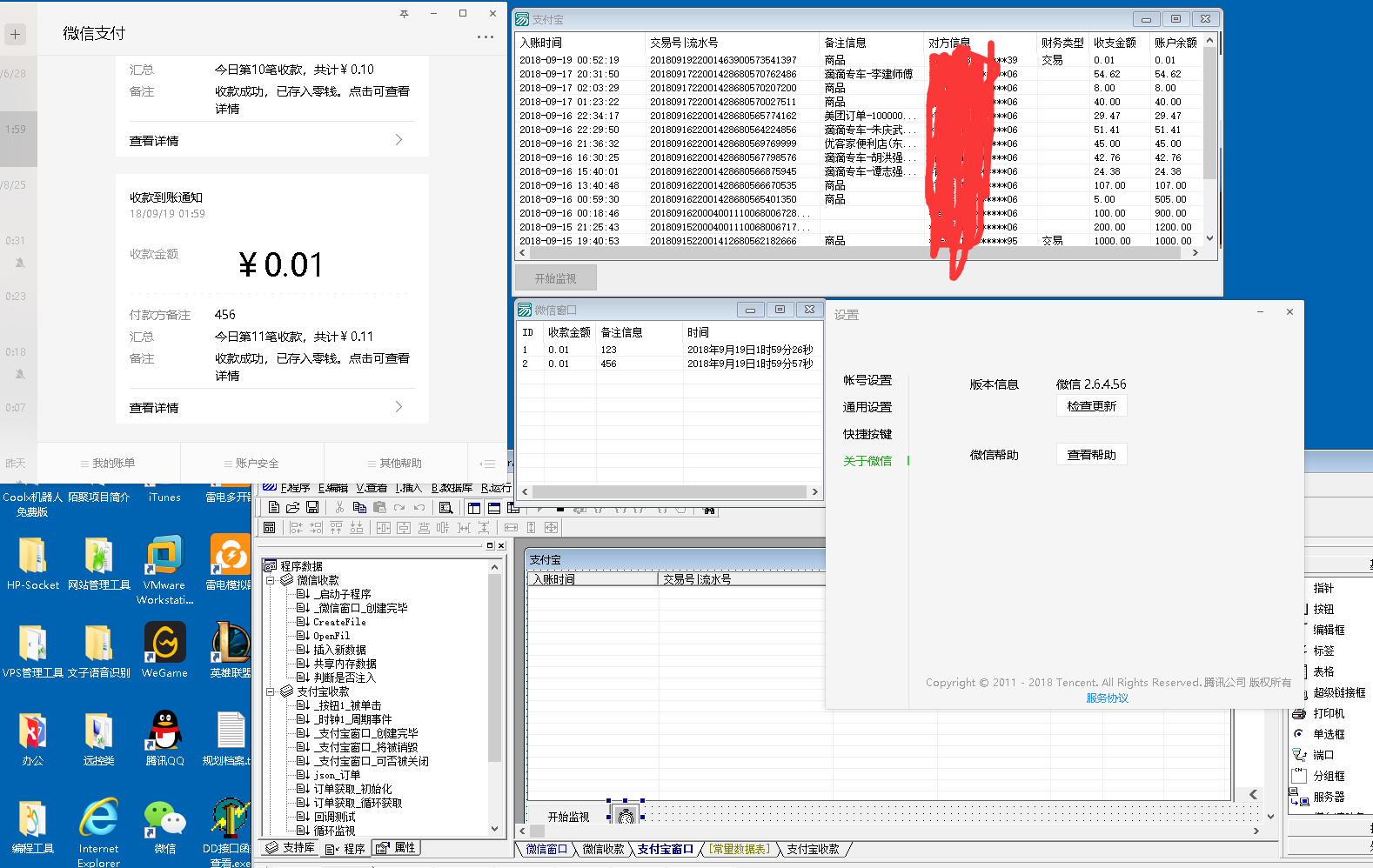Open the B.数据库 menu

[x=452, y=488]
